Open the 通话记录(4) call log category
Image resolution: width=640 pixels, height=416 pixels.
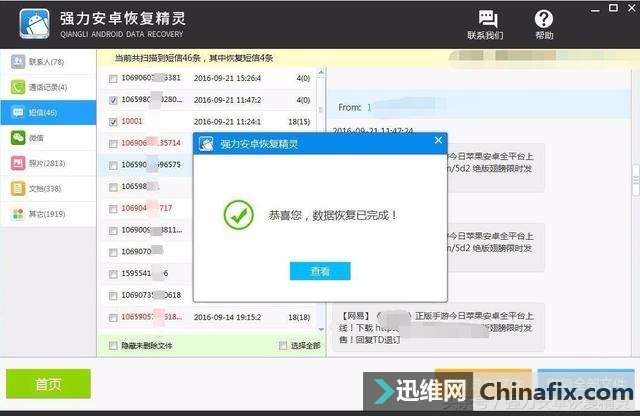[x=48, y=87]
